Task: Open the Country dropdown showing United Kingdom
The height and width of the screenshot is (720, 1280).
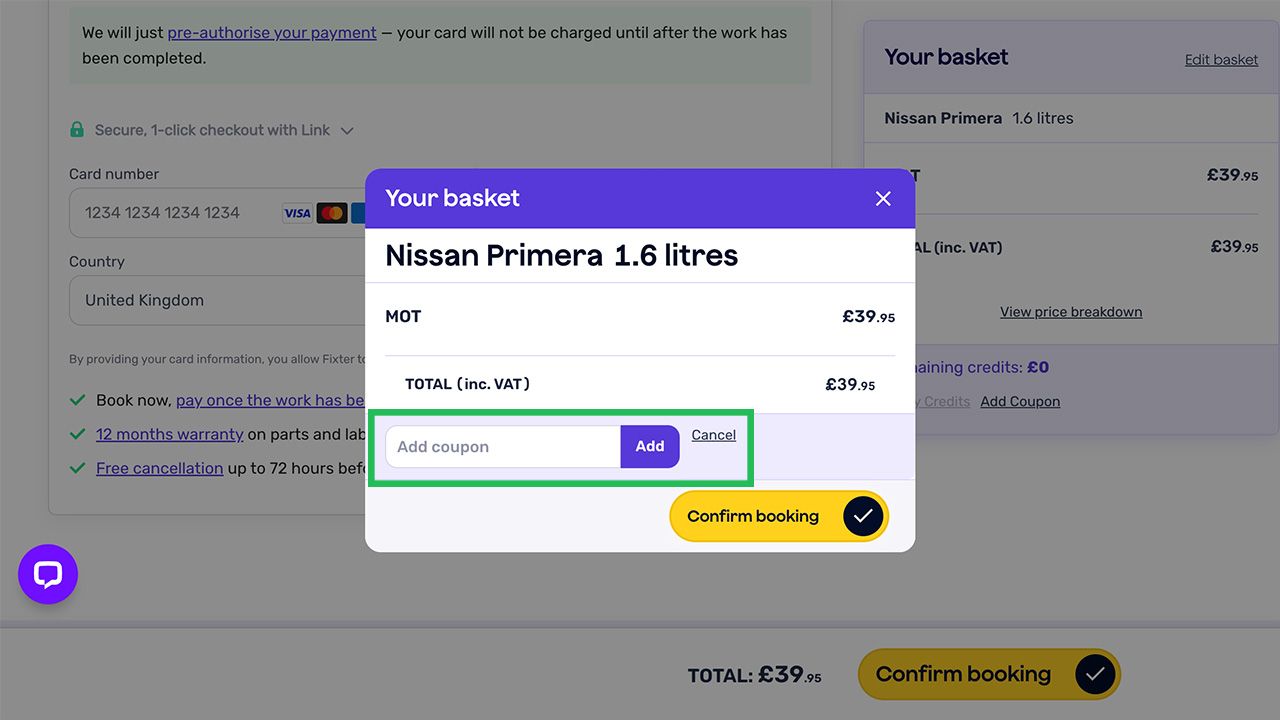Action: click(x=215, y=300)
